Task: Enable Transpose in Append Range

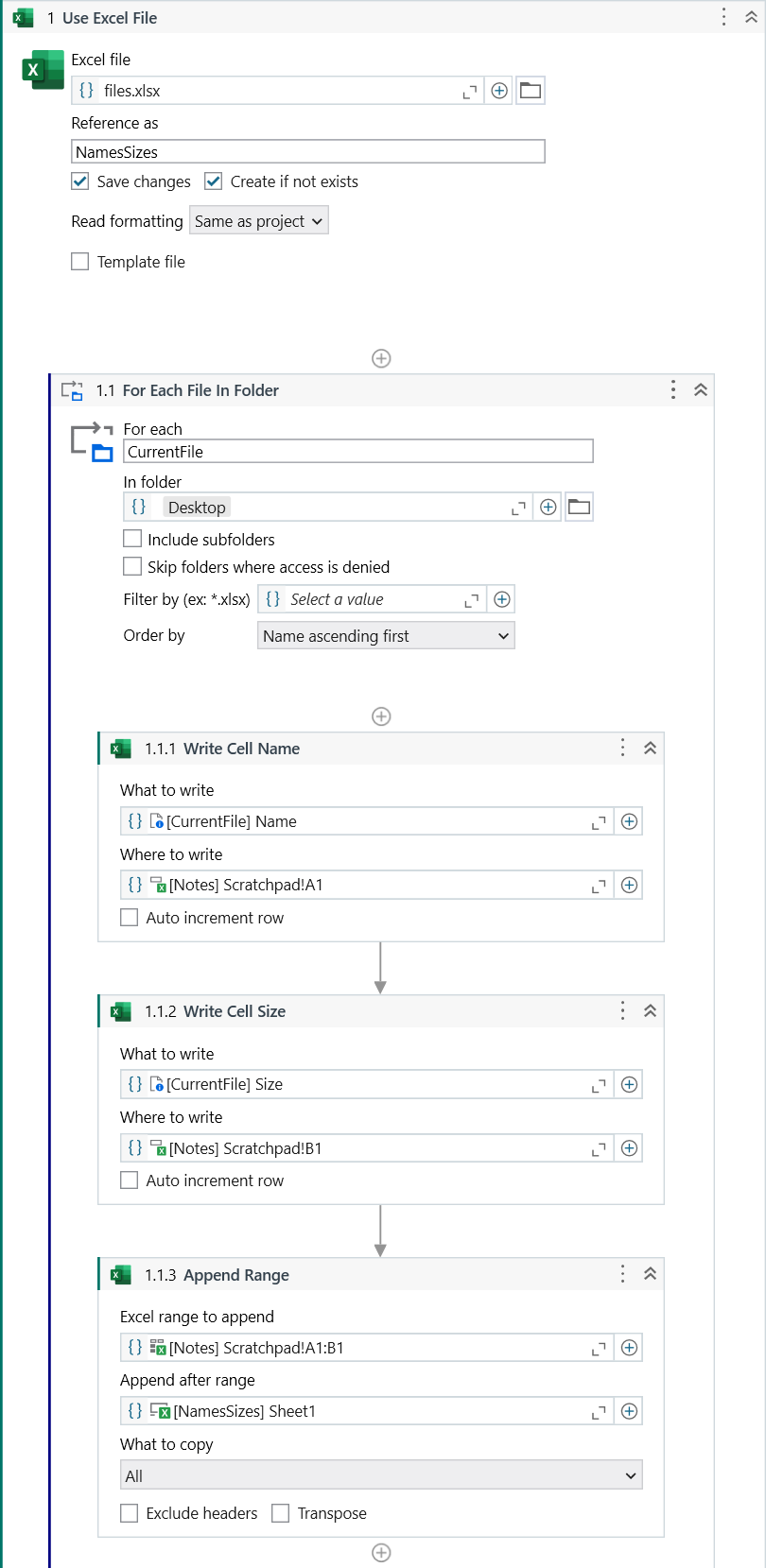Action: (281, 1513)
